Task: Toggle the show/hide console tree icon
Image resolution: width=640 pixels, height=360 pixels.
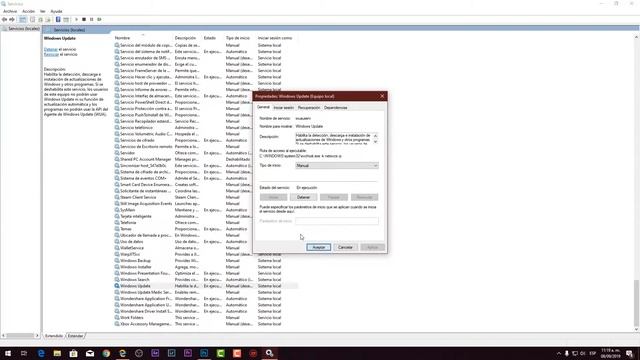Action: 22,19
